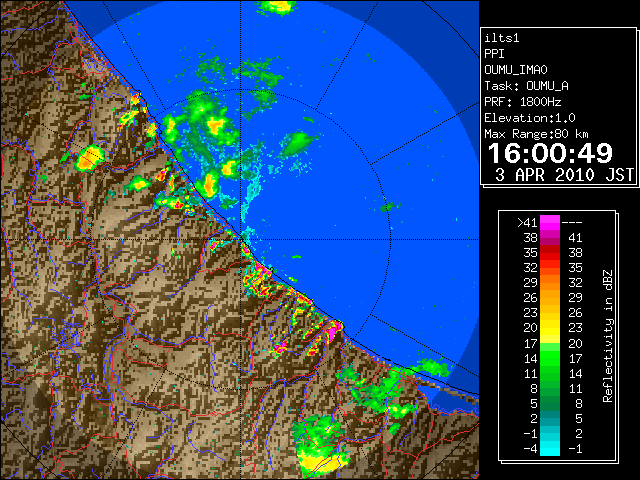Click the 16:00:49 timestamp

(550, 153)
